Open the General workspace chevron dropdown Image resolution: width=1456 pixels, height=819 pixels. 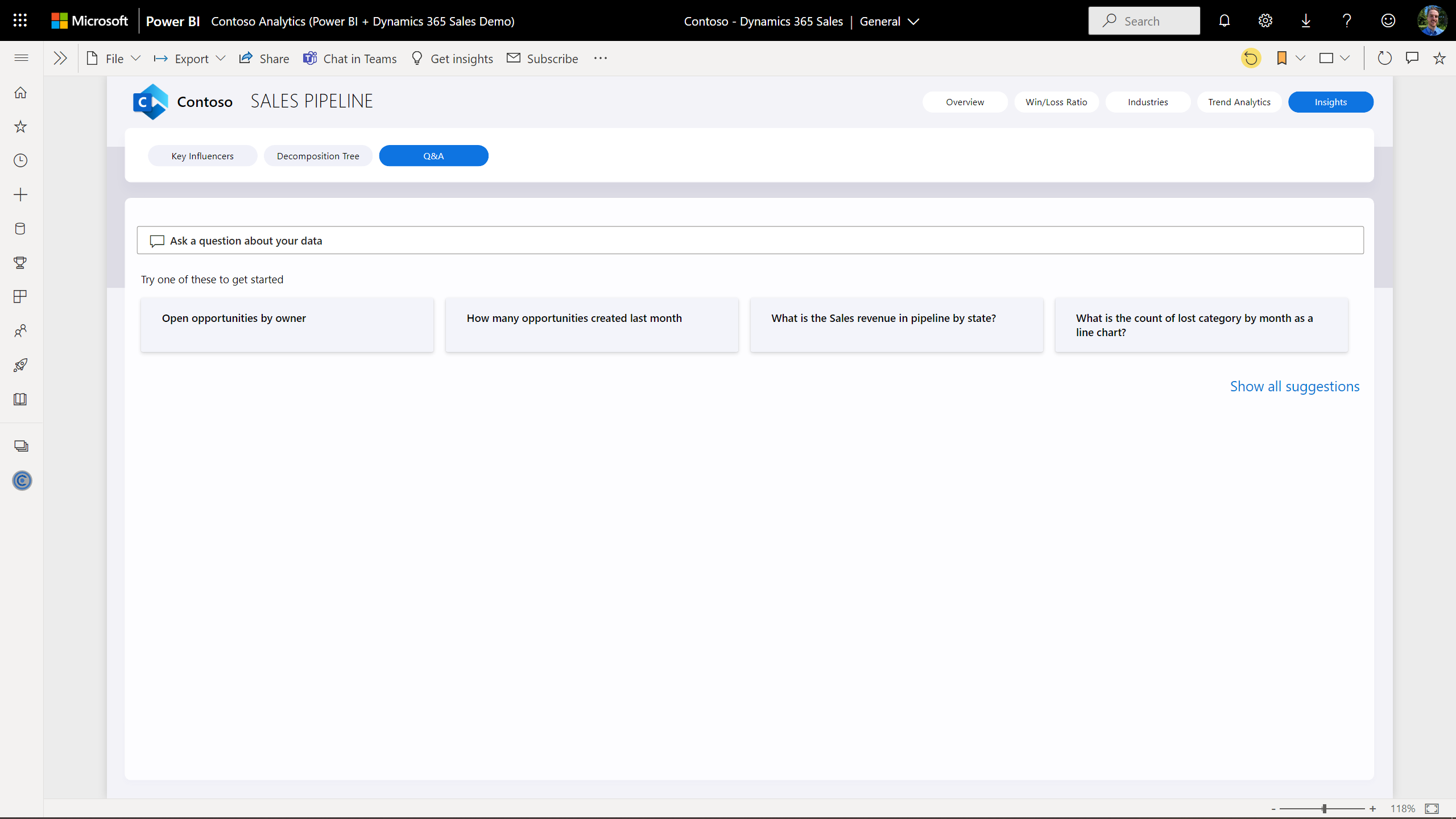(x=913, y=21)
